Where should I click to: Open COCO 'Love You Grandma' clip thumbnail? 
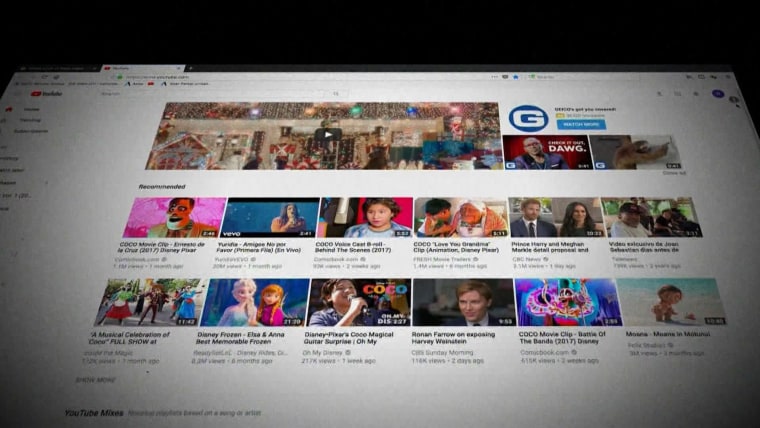coord(461,217)
